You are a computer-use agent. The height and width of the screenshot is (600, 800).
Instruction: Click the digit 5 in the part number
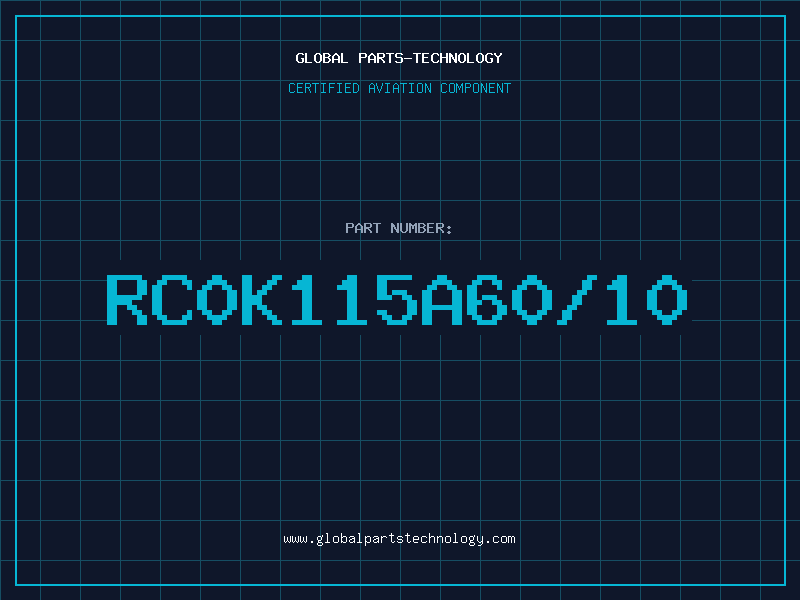point(396,299)
